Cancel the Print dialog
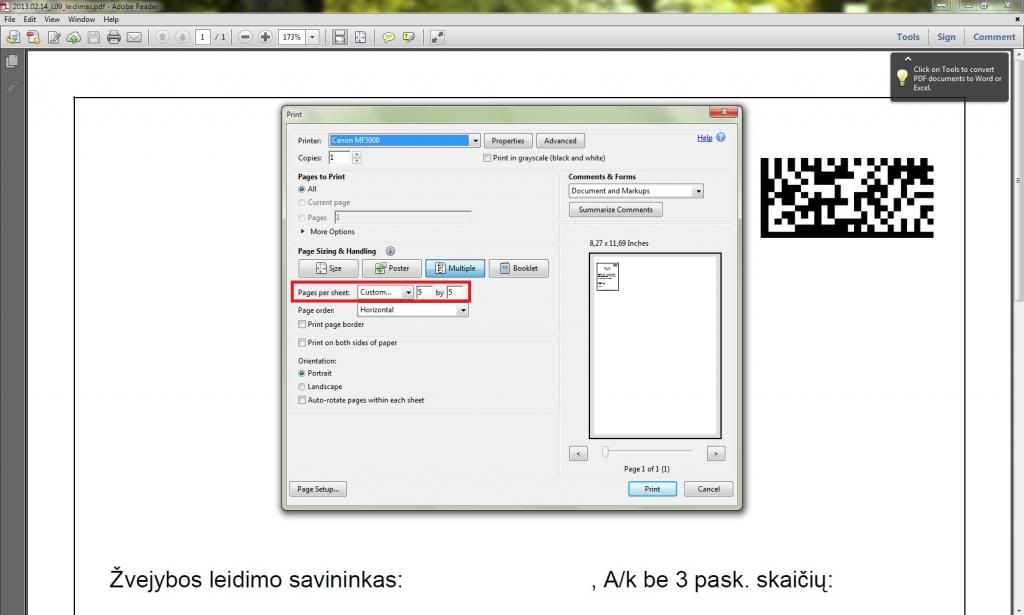 click(x=709, y=489)
